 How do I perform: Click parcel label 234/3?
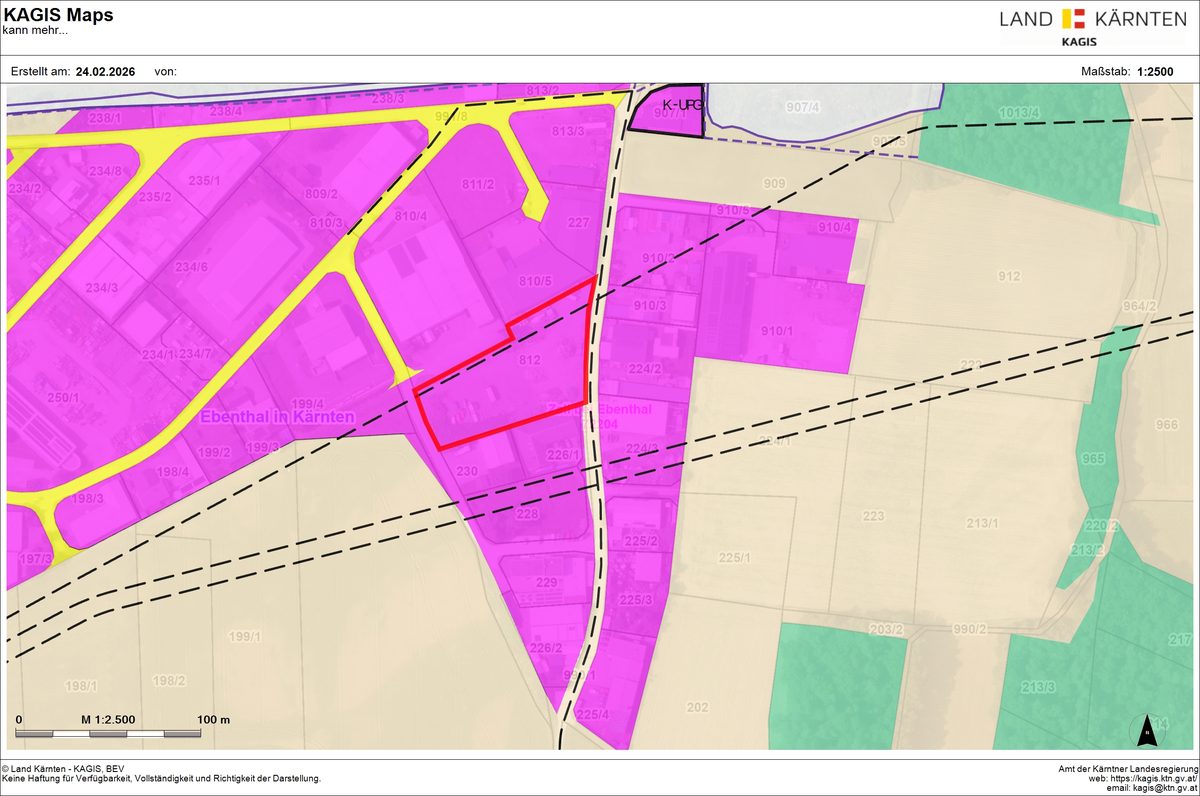pyautogui.click(x=101, y=288)
